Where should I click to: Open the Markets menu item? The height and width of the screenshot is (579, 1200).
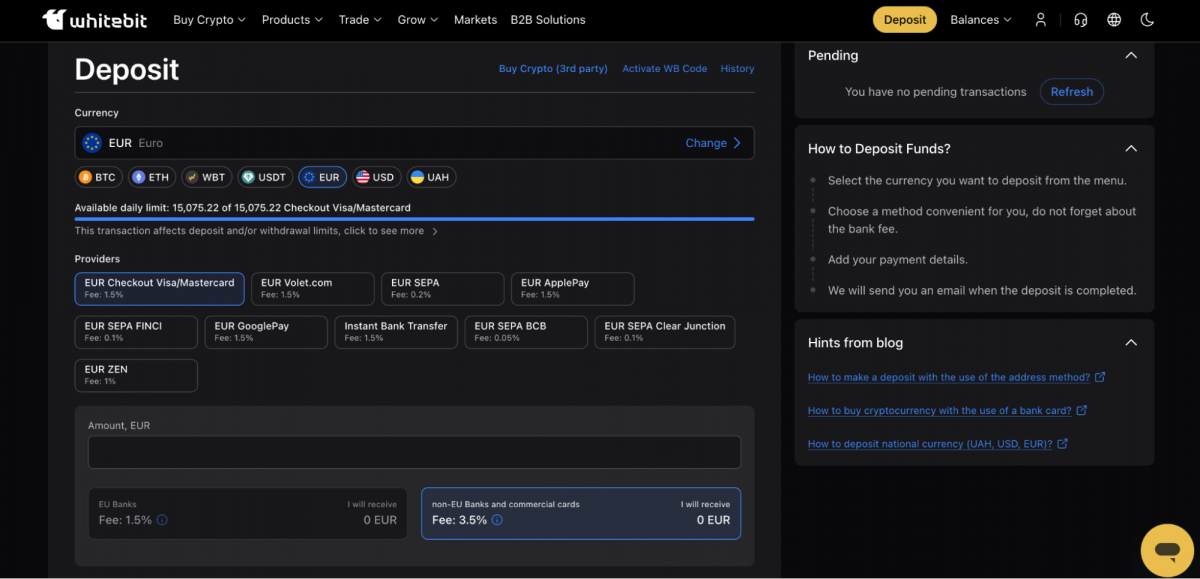tap(475, 20)
